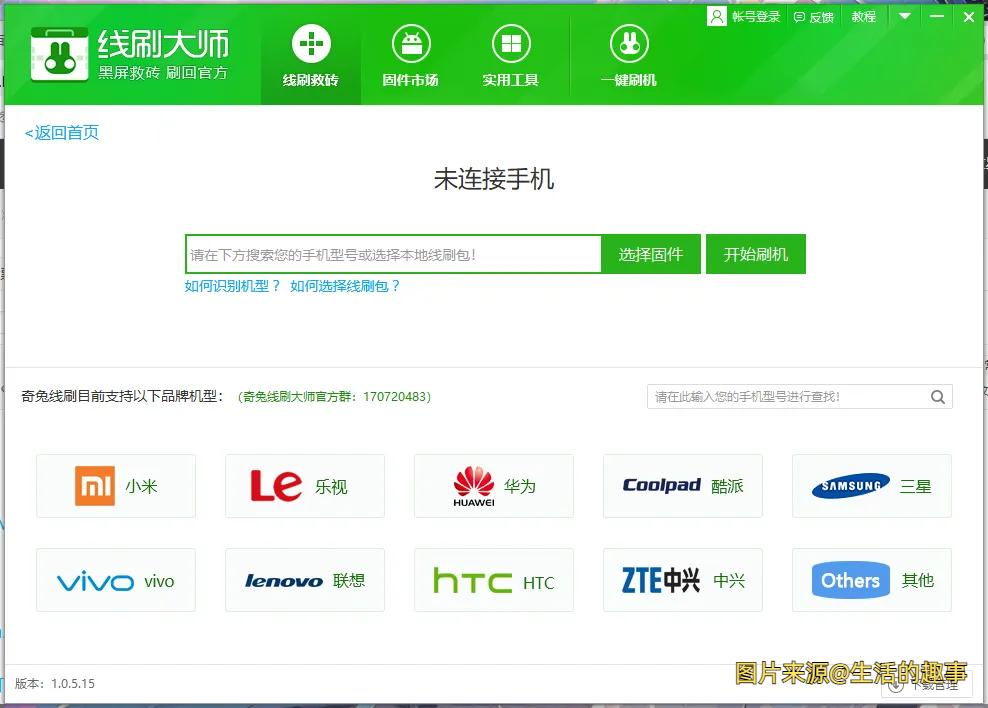Select the 华为 Huawei brand tile
The image size is (988, 708).
(494, 486)
